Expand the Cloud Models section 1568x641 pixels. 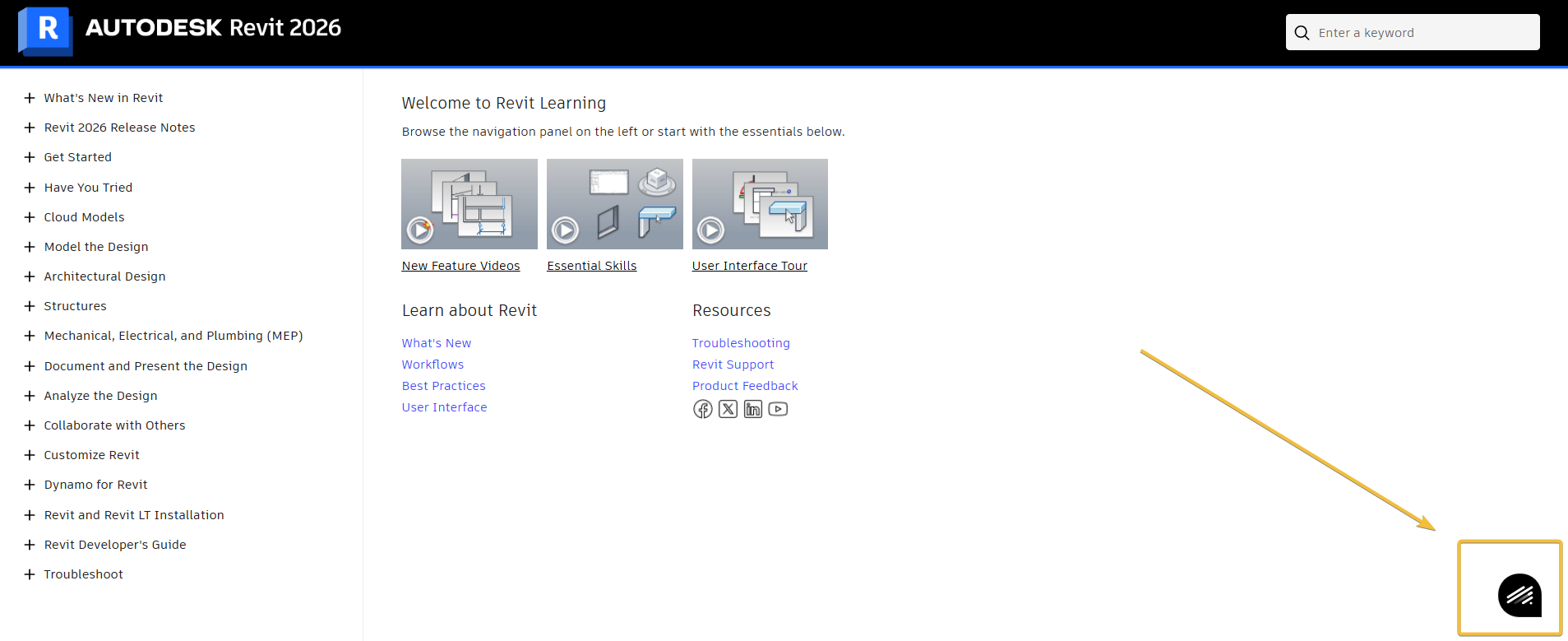click(x=30, y=217)
